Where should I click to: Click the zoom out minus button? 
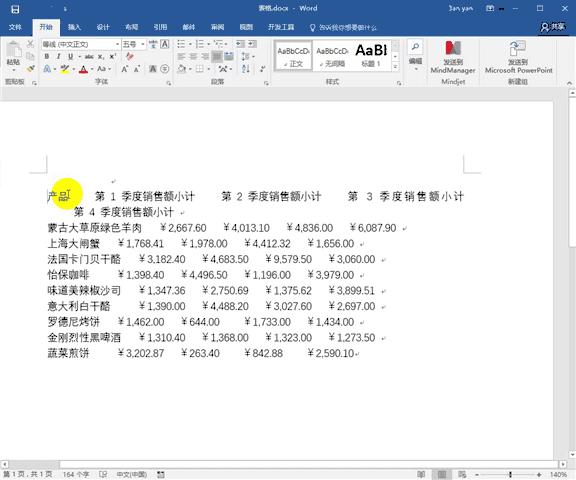click(x=476, y=474)
